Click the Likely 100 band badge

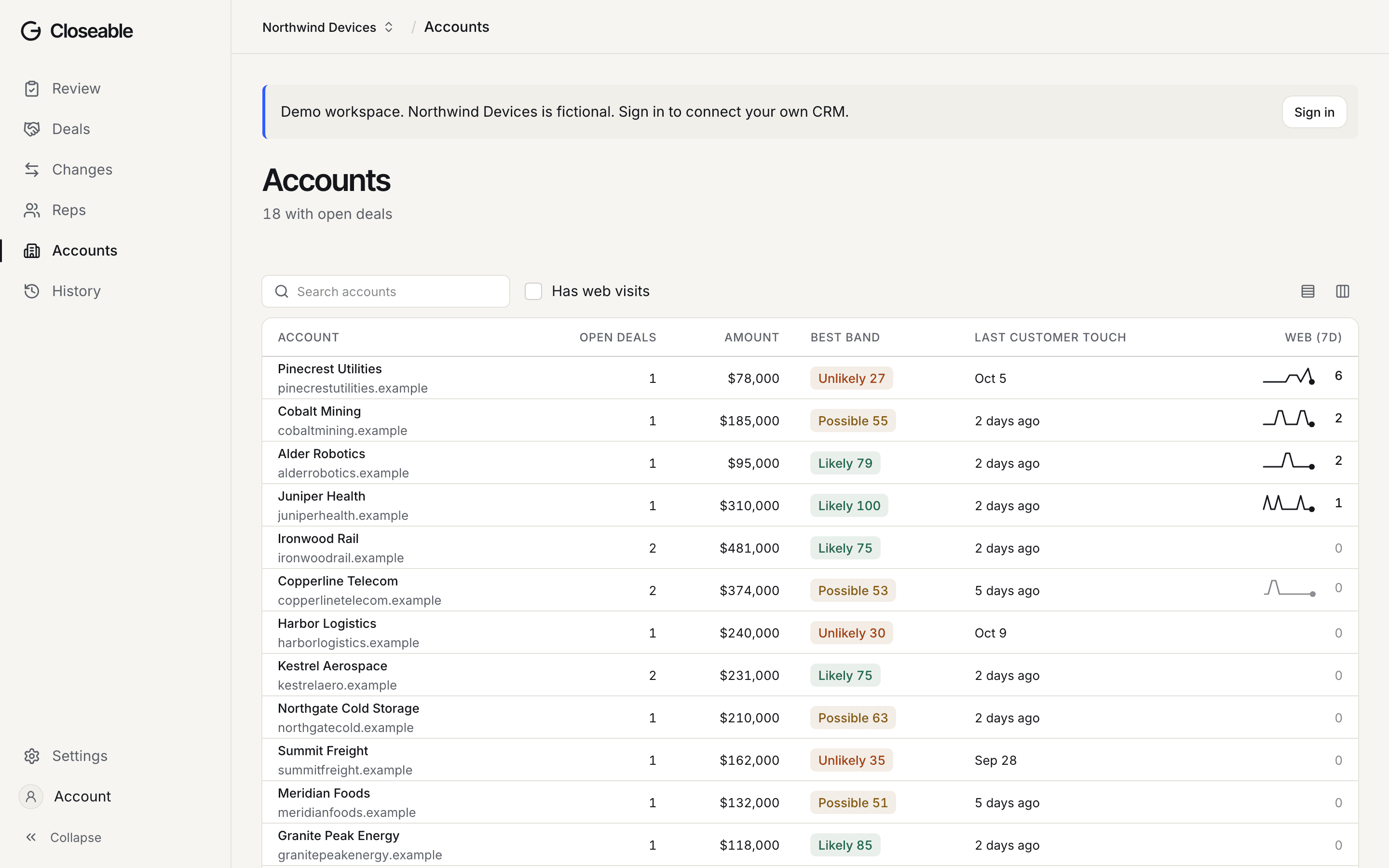point(849,506)
